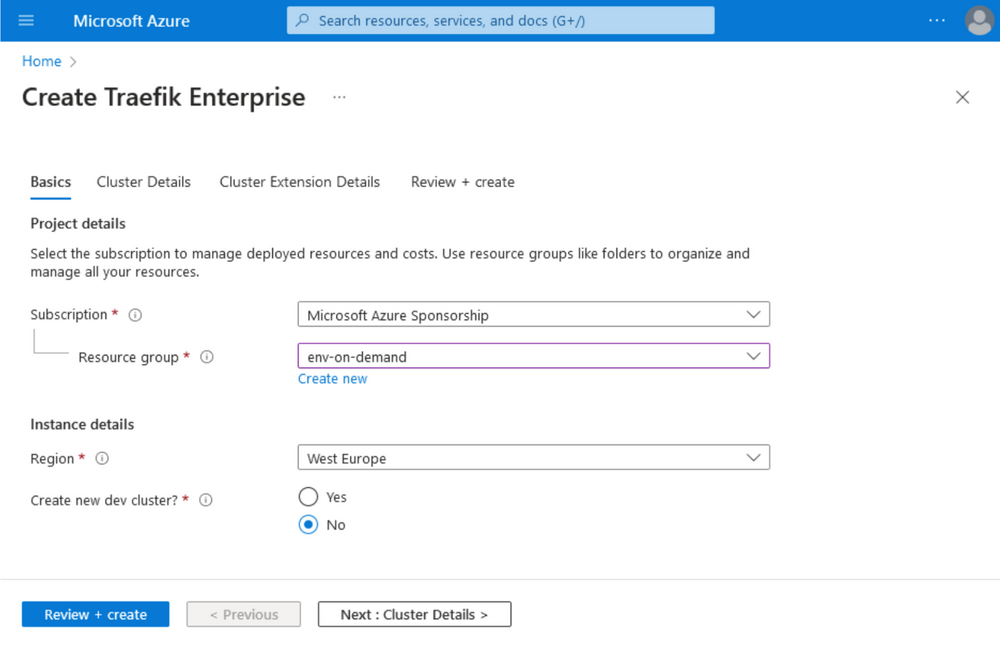Open the more options ellipsis in top bar

pos(937,20)
